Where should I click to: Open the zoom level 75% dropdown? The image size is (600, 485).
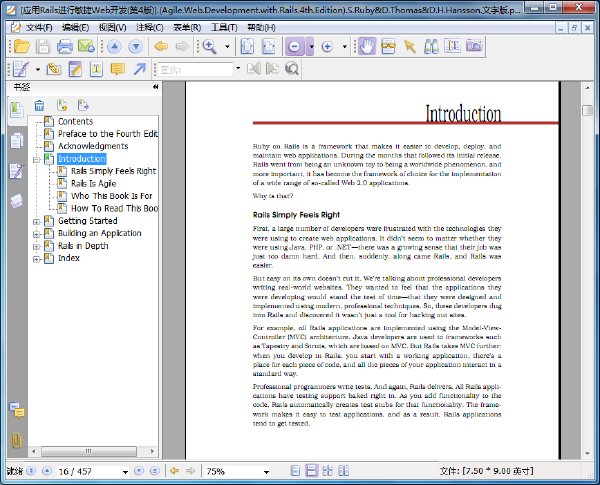266,472
